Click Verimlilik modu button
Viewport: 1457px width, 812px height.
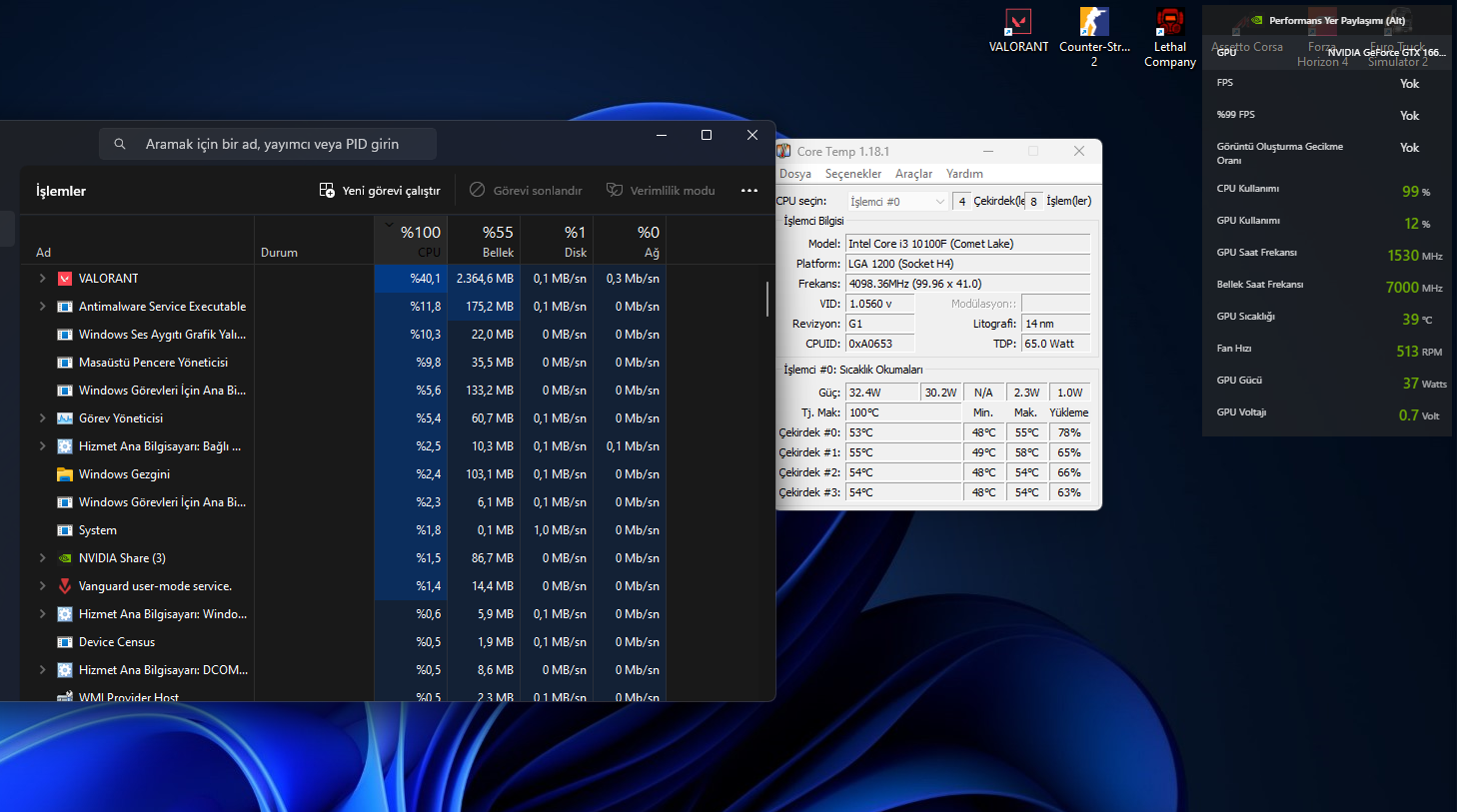point(661,191)
